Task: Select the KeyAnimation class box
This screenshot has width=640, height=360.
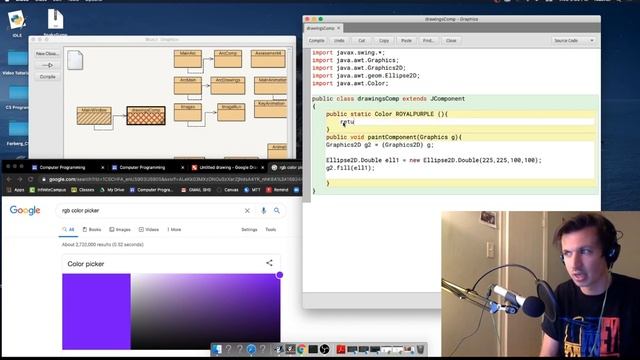Action: [x=271, y=109]
